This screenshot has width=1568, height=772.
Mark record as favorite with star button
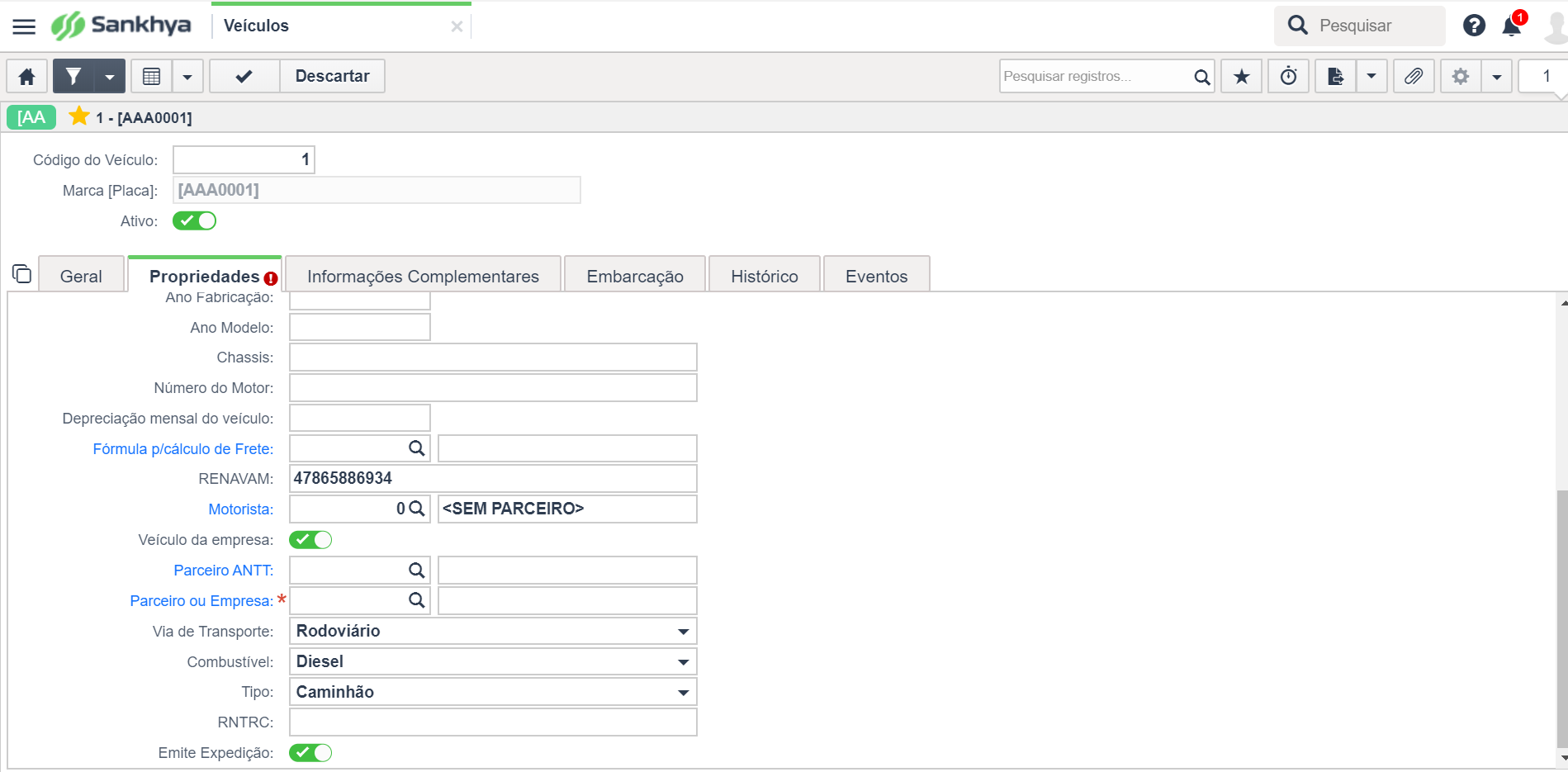[1241, 77]
